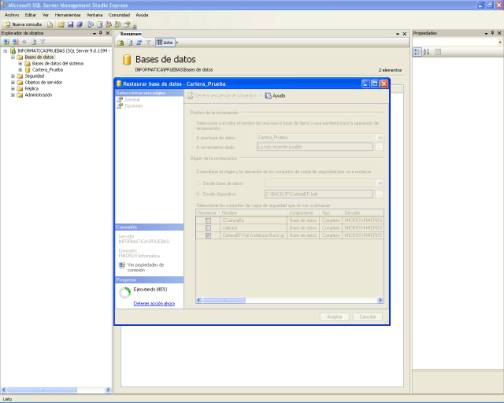Open the Herramientas menu

coord(67,15)
